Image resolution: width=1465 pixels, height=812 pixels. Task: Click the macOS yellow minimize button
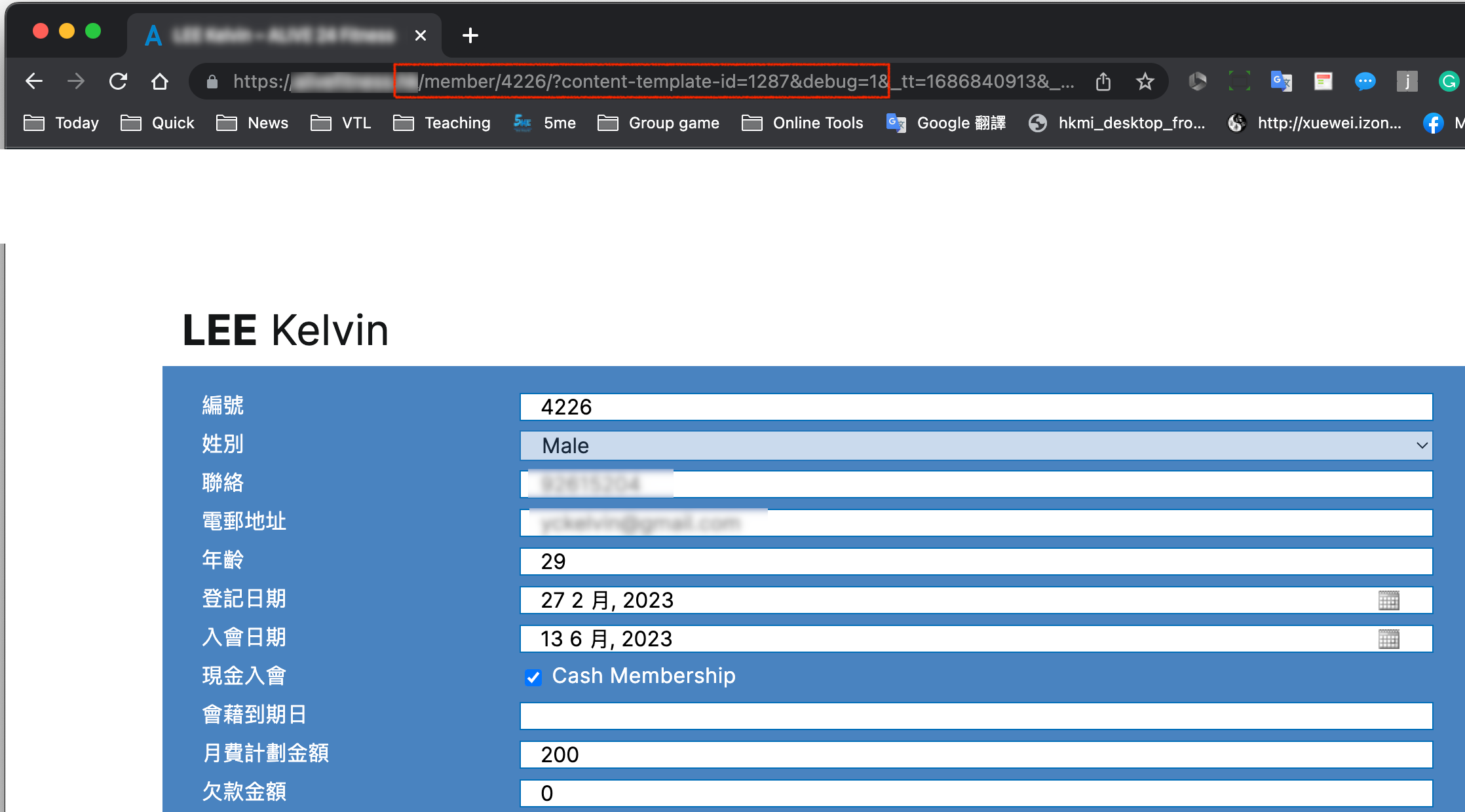click(x=67, y=31)
